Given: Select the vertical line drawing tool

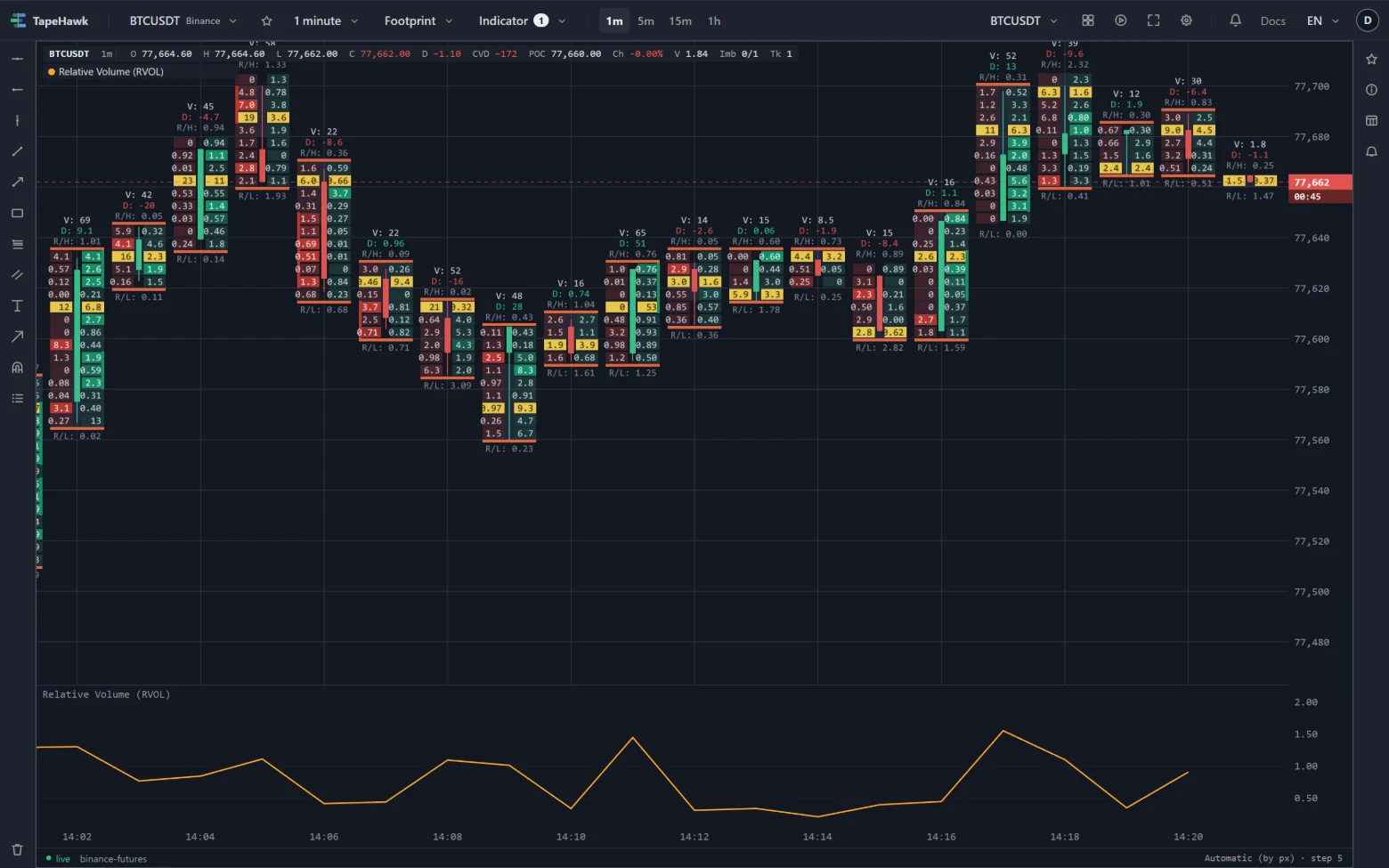Looking at the screenshot, I should (17, 120).
